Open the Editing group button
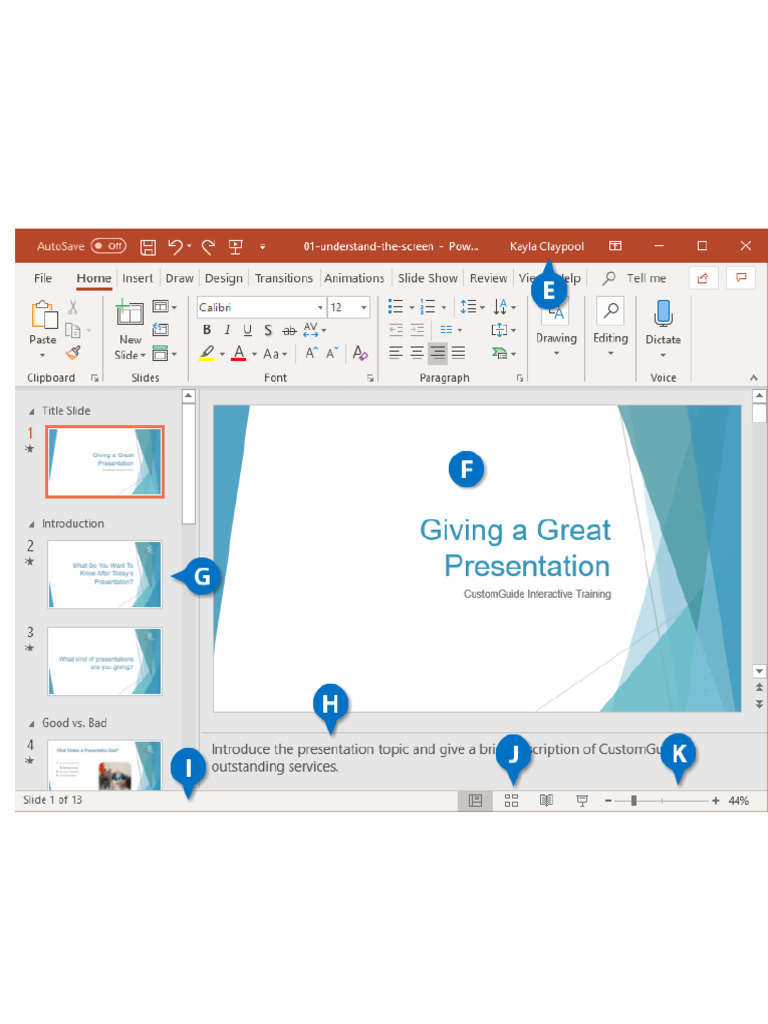 [611, 328]
